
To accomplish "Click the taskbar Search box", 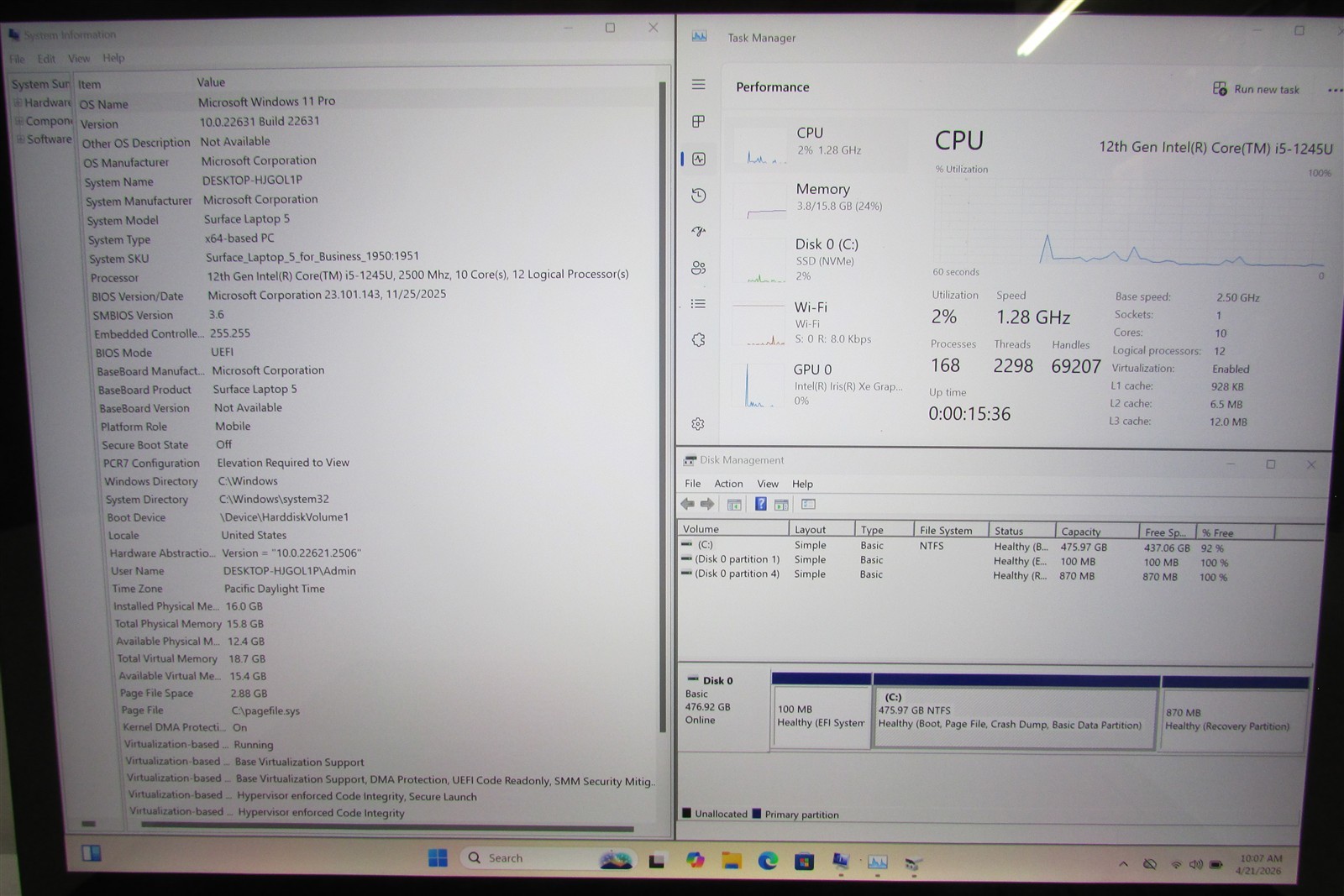I will click(x=546, y=857).
